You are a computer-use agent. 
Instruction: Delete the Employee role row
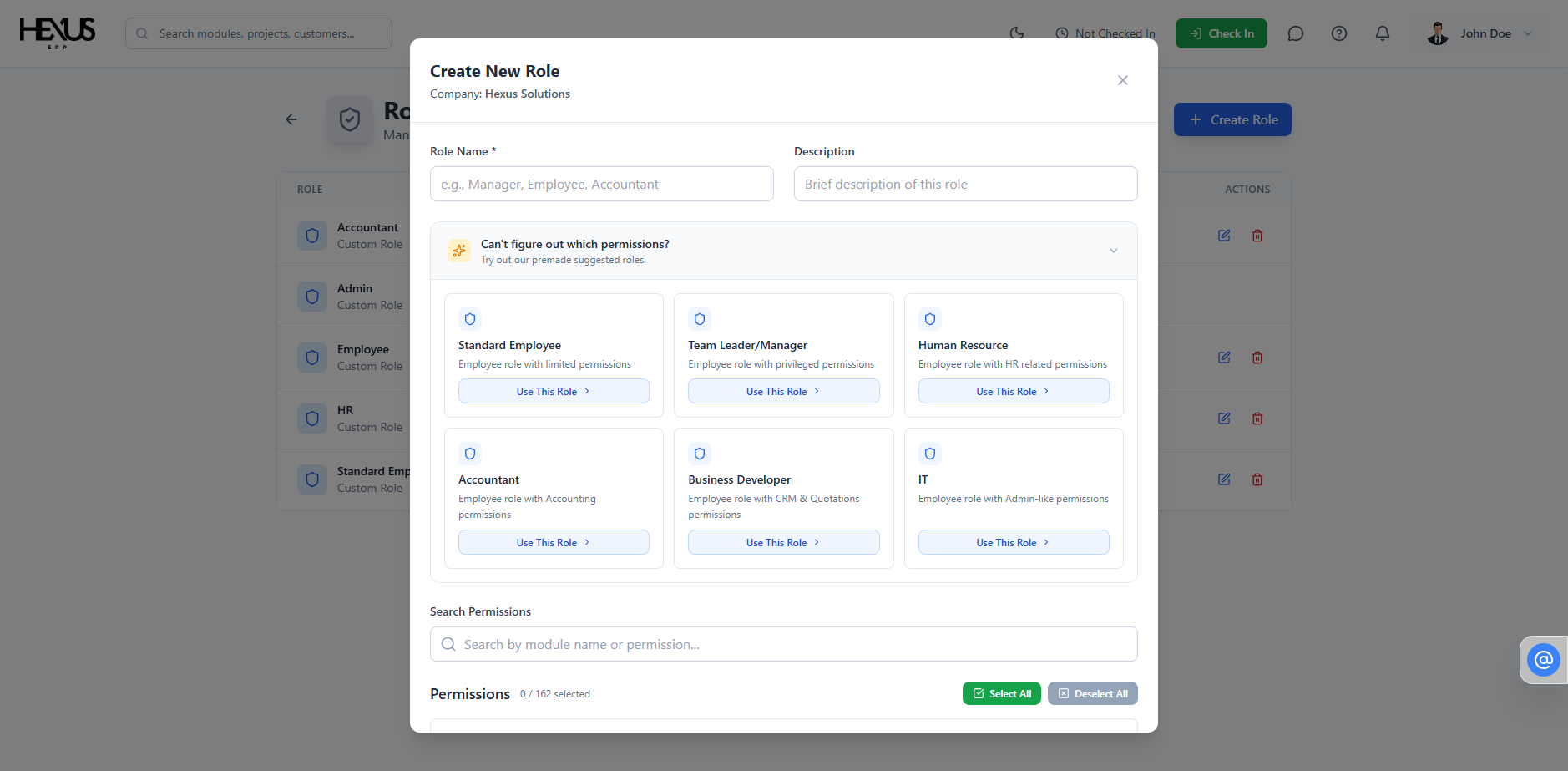point(1257,358)
